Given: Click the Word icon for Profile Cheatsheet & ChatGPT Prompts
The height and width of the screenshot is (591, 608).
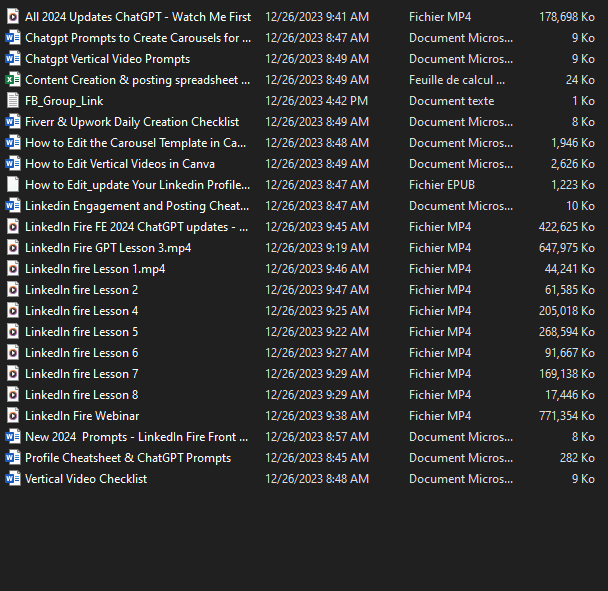Looking at the screenshot, I should point(13,458).
